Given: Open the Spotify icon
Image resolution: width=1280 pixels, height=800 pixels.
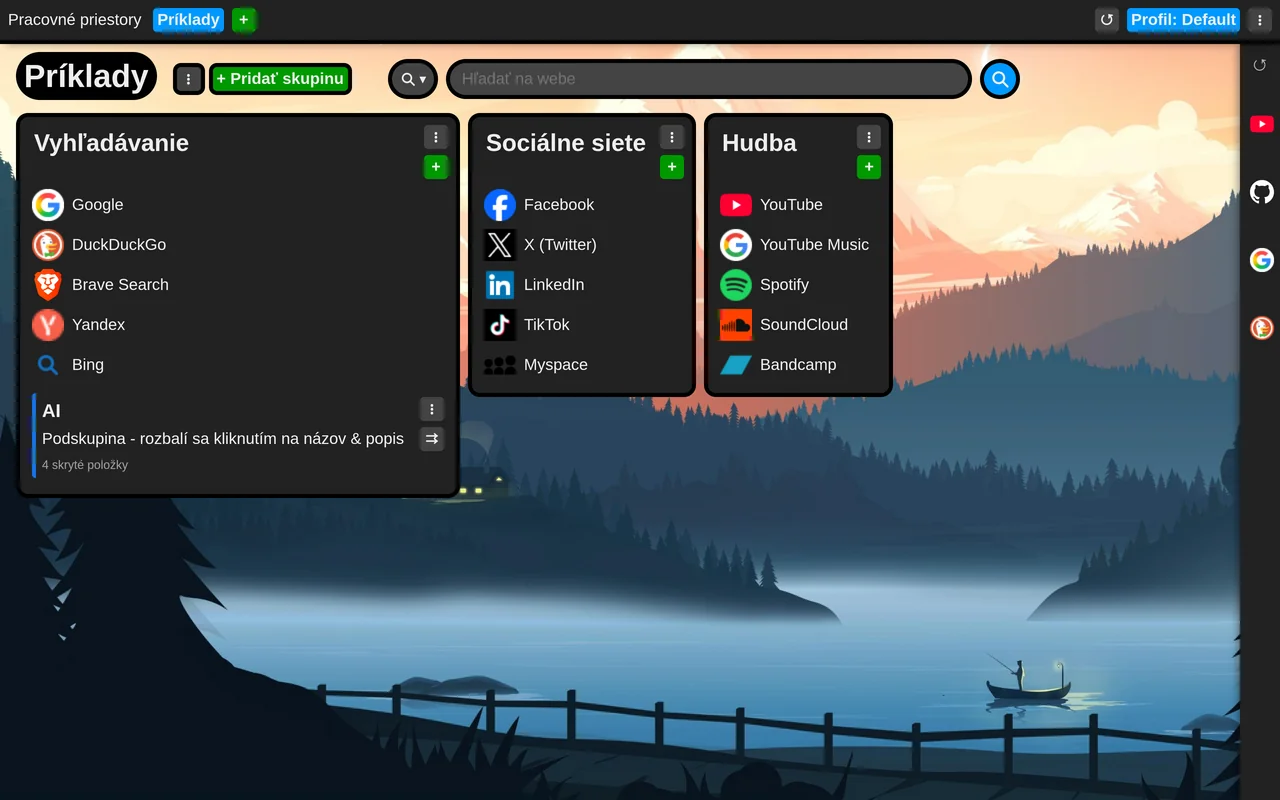Looking at the screenshot, I should [736, 285].
